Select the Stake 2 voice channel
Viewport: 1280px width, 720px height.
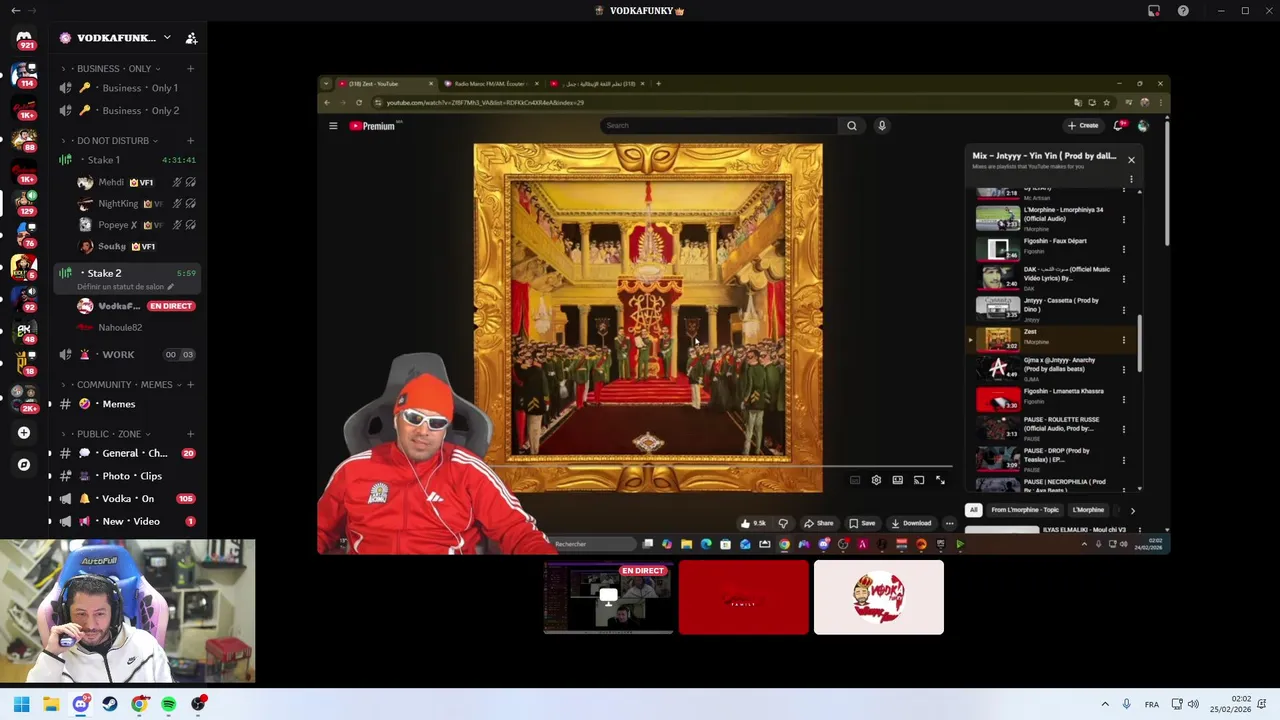(x=128, y=273)
